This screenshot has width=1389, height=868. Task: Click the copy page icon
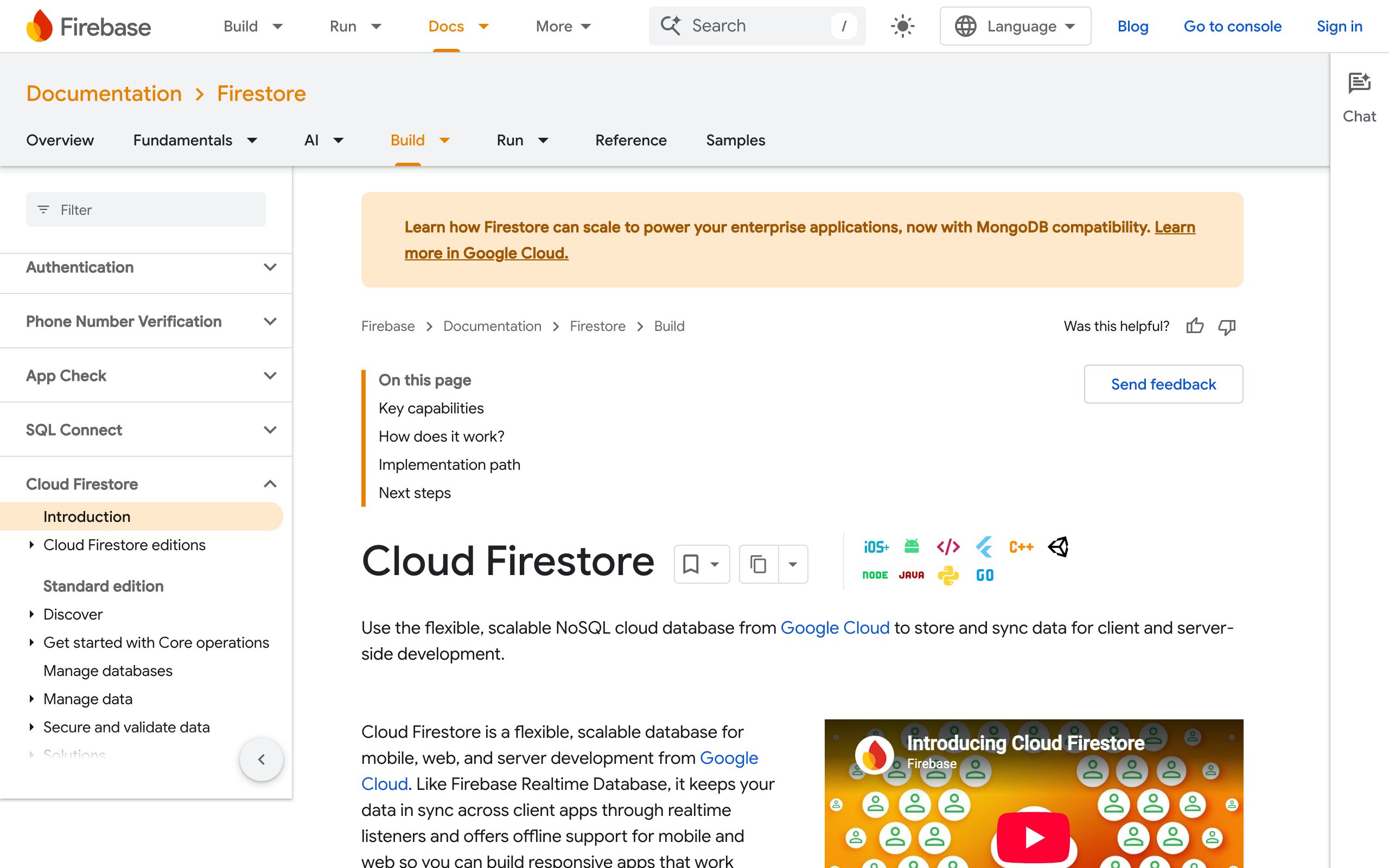[x=758, y=564]
